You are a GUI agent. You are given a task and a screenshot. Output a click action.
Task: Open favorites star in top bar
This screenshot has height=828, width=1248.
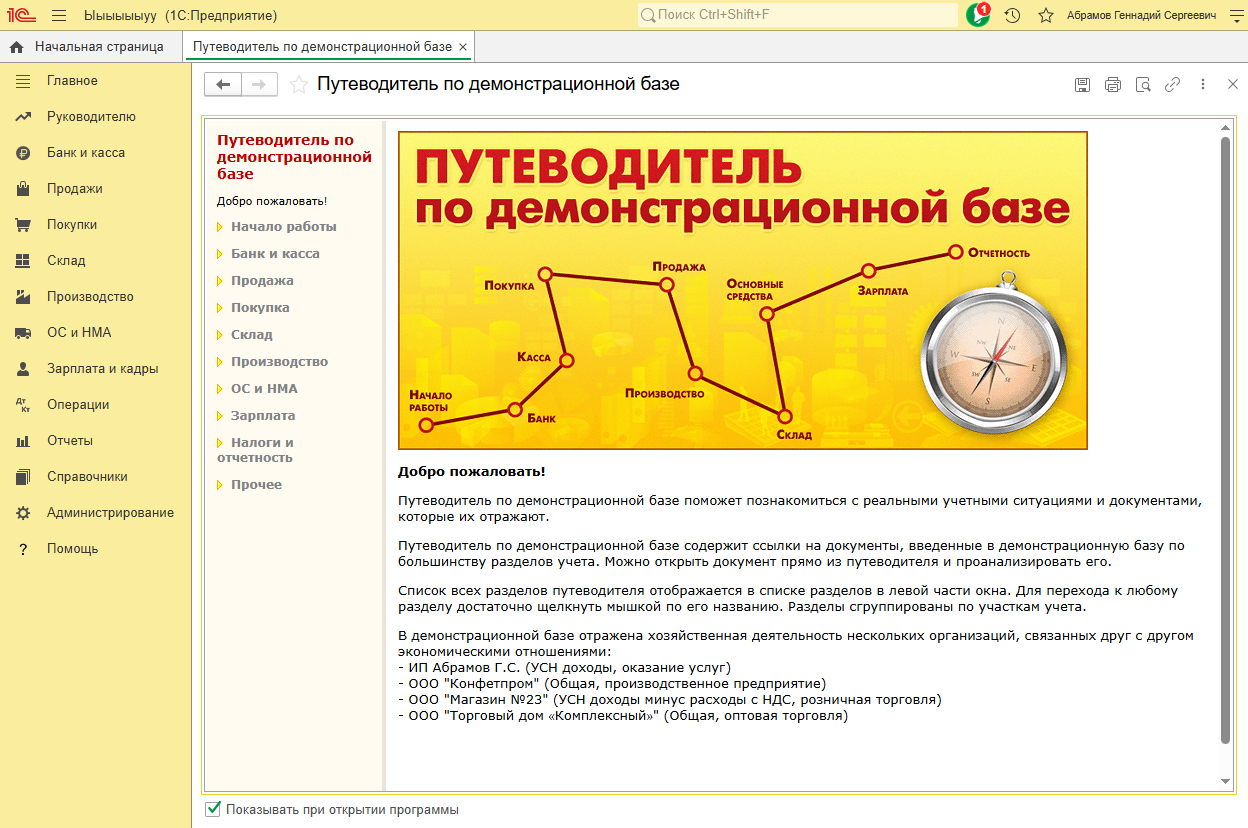point(1046,15)
